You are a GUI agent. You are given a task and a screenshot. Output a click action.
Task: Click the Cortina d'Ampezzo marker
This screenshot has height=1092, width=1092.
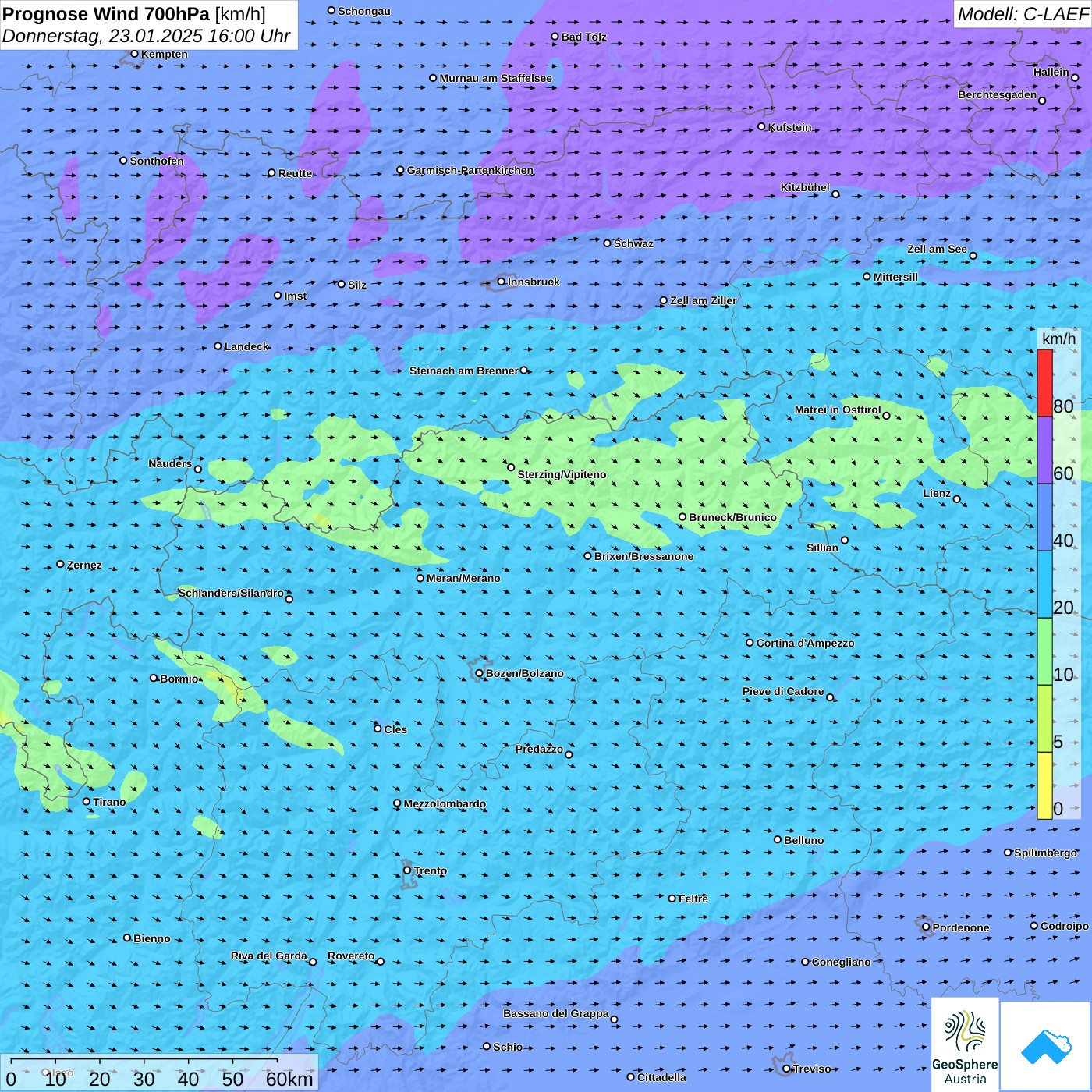coord(750,643)
